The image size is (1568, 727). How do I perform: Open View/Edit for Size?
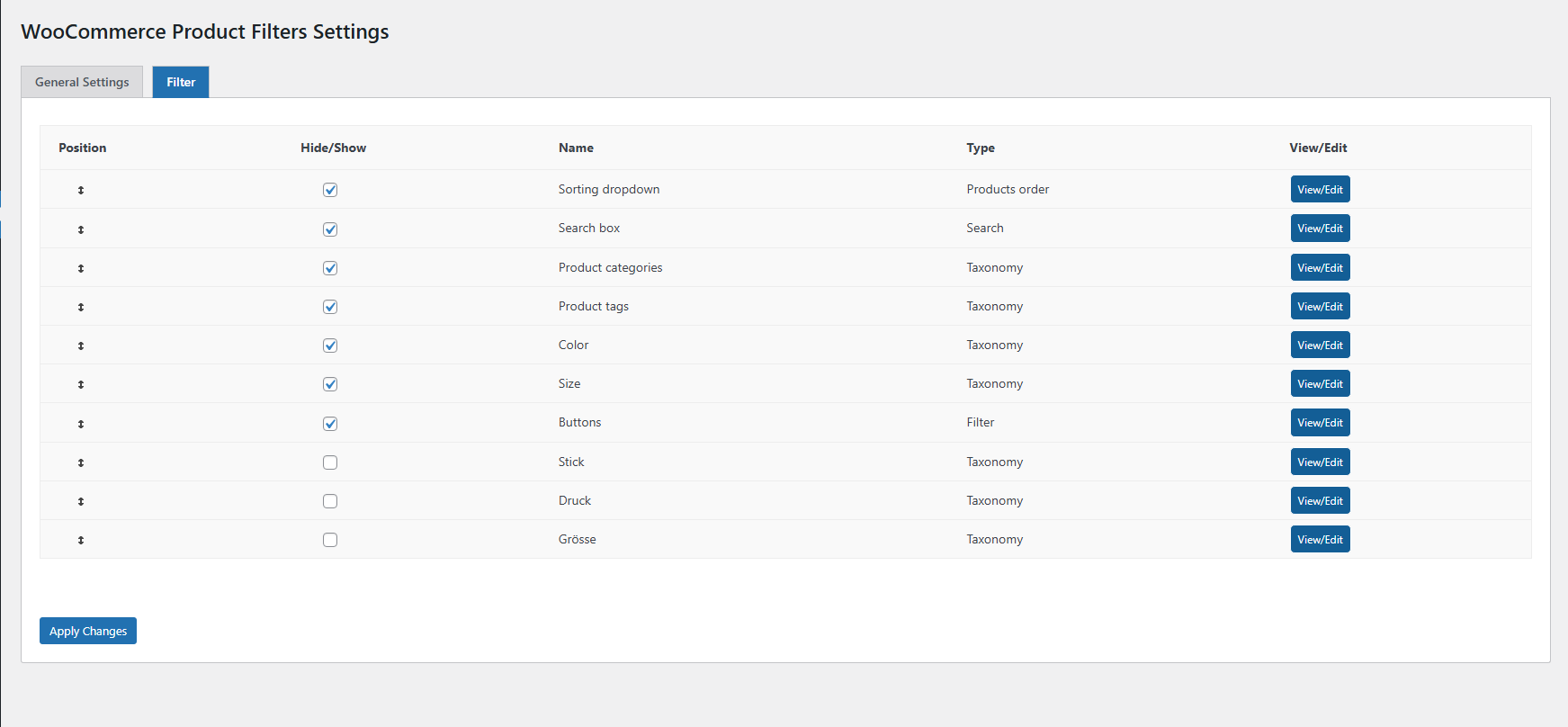tap(1320, 384)
